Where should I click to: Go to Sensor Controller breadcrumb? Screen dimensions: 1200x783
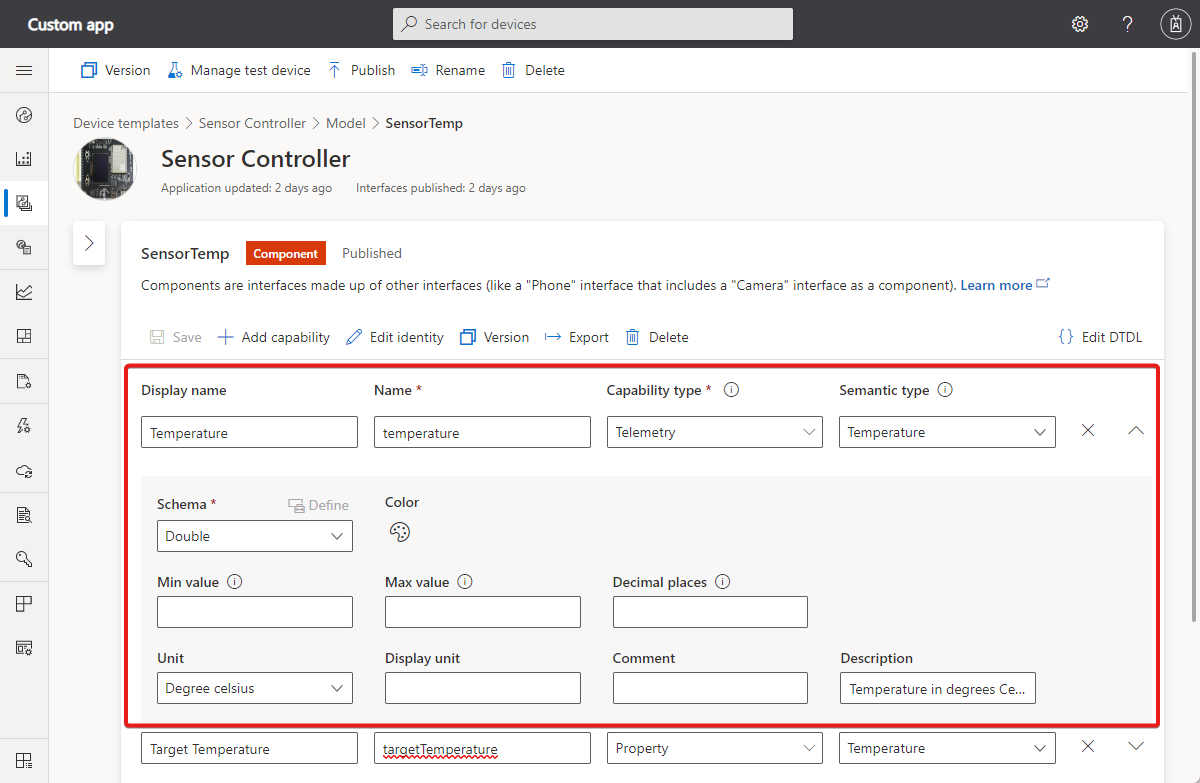click(x=252, y=123)
